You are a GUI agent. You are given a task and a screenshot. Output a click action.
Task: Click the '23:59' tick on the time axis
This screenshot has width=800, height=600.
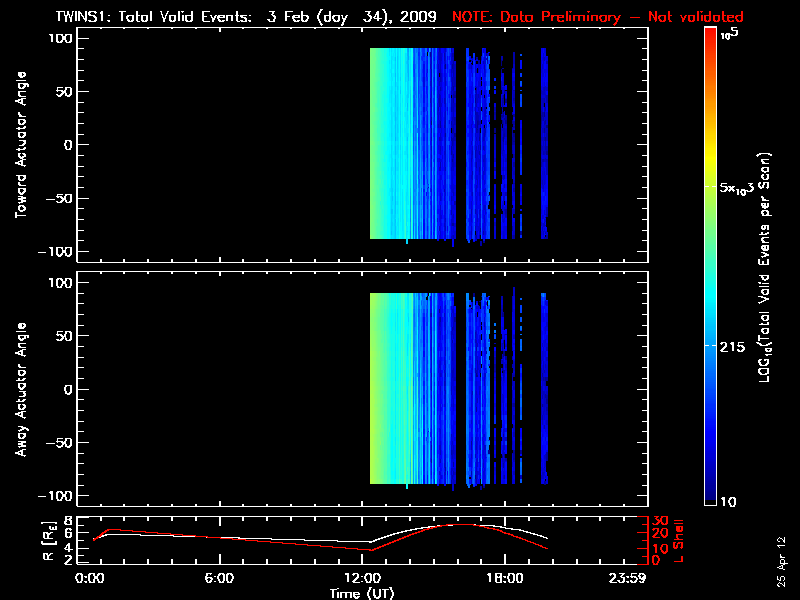tap(628, 579)
